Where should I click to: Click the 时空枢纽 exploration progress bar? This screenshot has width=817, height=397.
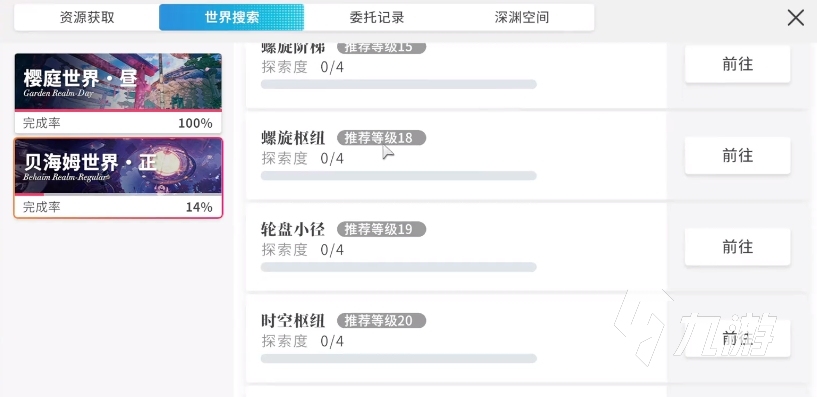(x=399, y=358)
